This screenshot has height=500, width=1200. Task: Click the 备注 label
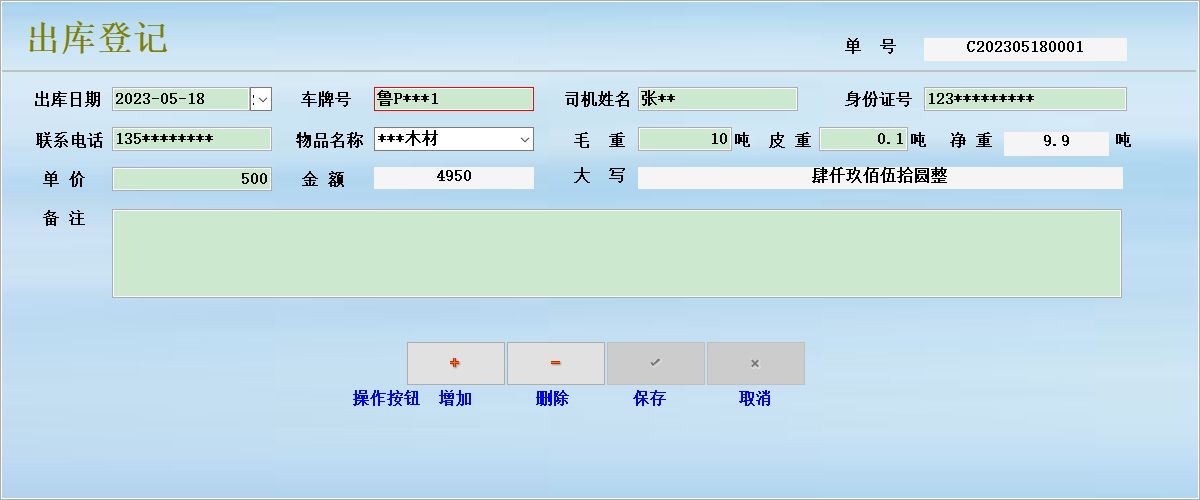[x=64, y=218]
